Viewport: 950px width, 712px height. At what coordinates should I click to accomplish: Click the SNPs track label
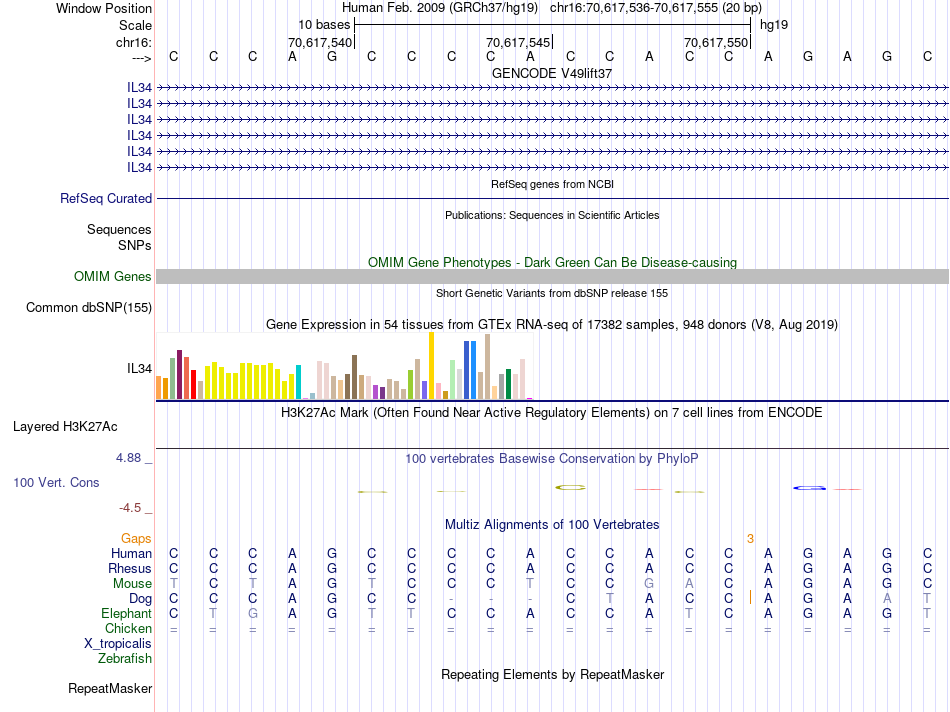[x=135, y=245]
